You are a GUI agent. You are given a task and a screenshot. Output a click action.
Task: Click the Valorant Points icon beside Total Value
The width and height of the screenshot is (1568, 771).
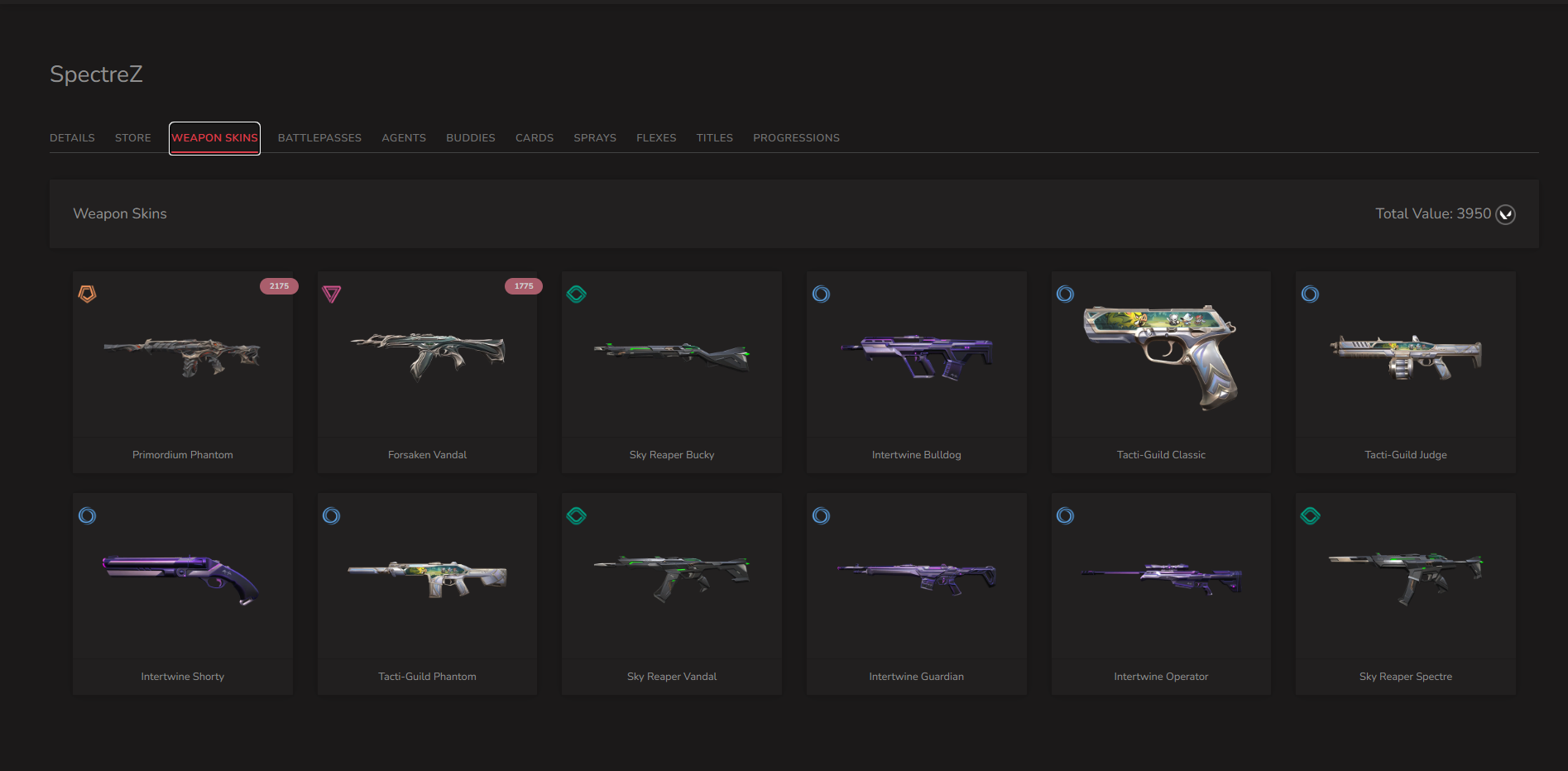(x=1506, y=214)
